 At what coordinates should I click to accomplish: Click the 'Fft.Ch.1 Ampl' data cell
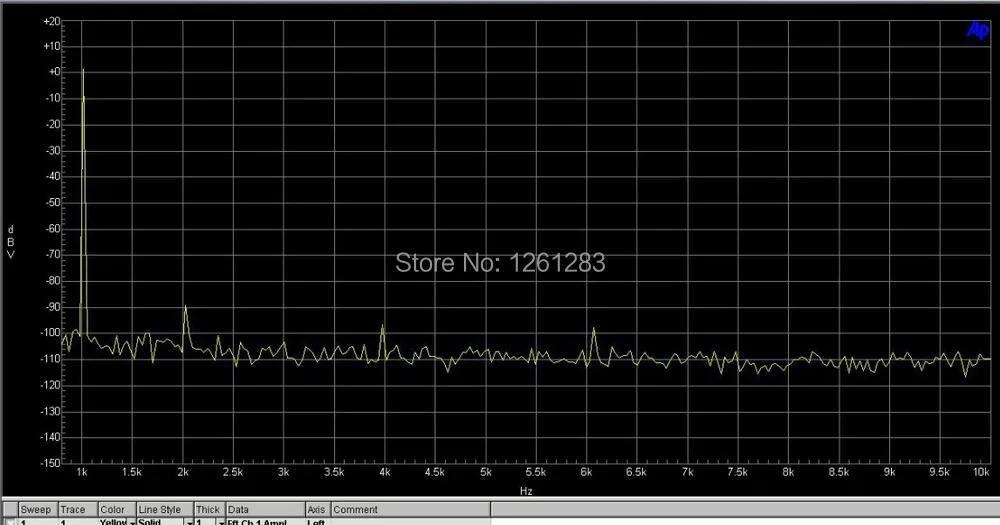[x=265, y=522]
